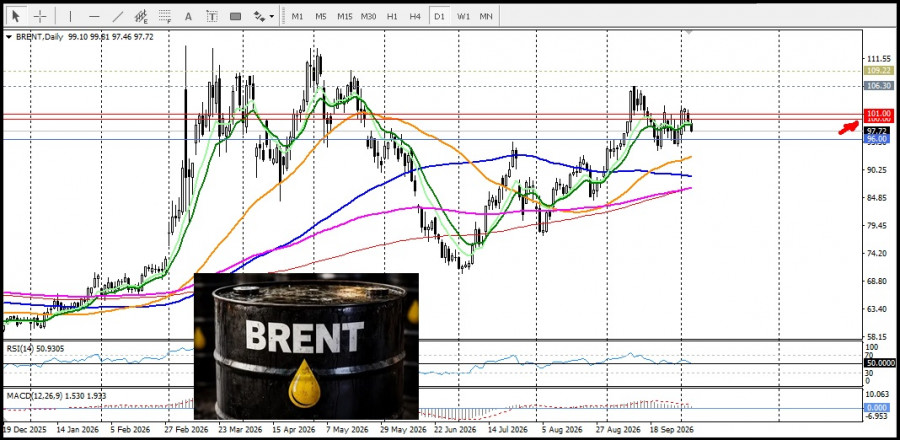Pick the trendline drawing tool
The height and width of the screenshot is (440, 900).
(118, 16)
